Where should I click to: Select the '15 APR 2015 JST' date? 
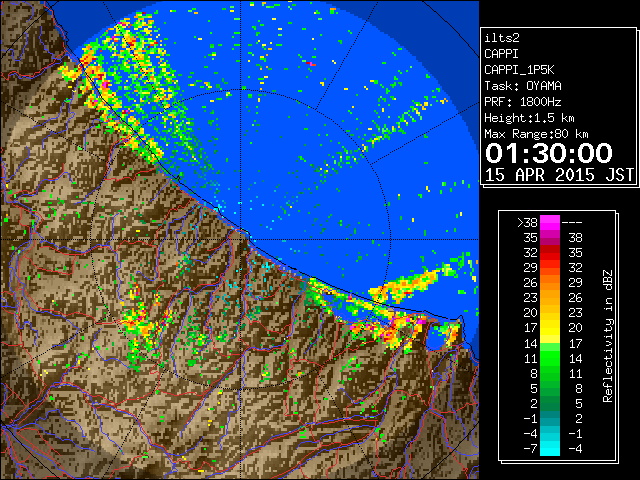559,175
